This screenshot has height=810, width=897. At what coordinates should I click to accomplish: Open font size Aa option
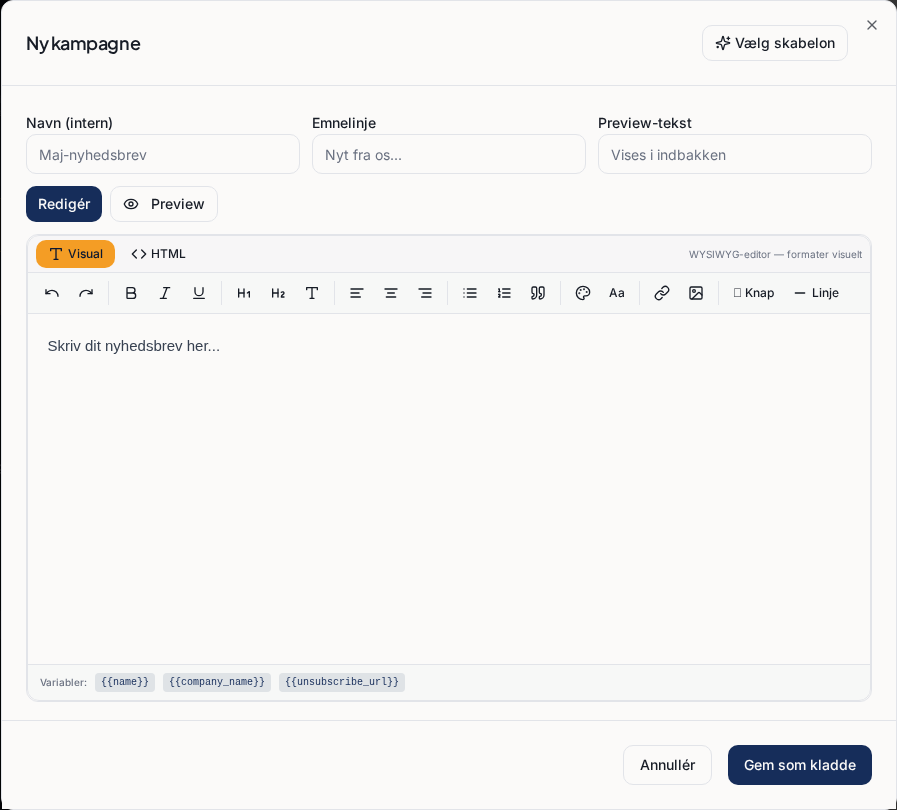[617, 293]
